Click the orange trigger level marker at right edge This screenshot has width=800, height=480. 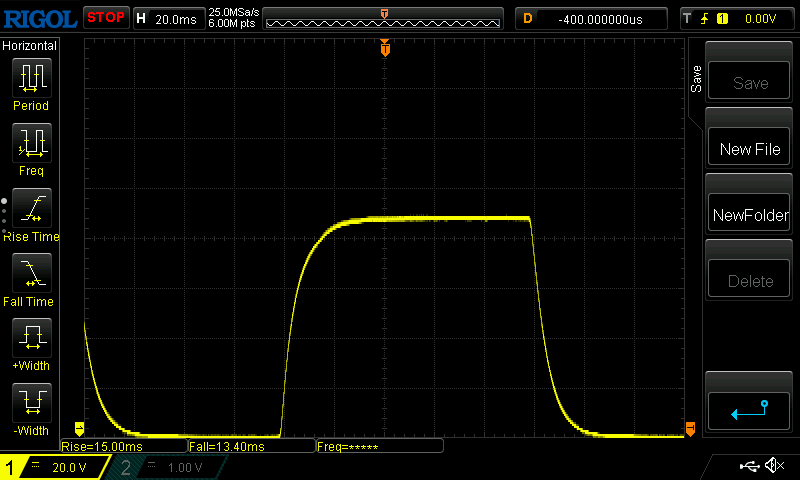coord(690,429)
